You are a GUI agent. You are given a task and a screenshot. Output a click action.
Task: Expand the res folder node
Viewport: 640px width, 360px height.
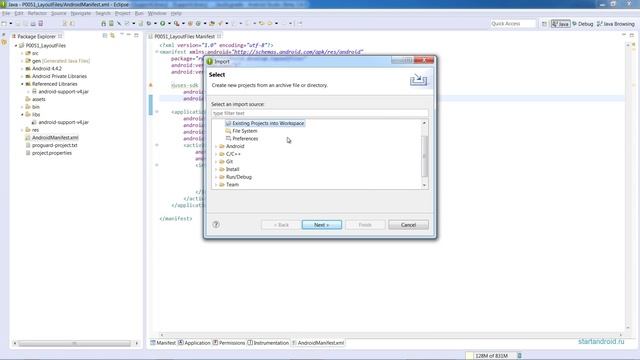tap(22, 130)
